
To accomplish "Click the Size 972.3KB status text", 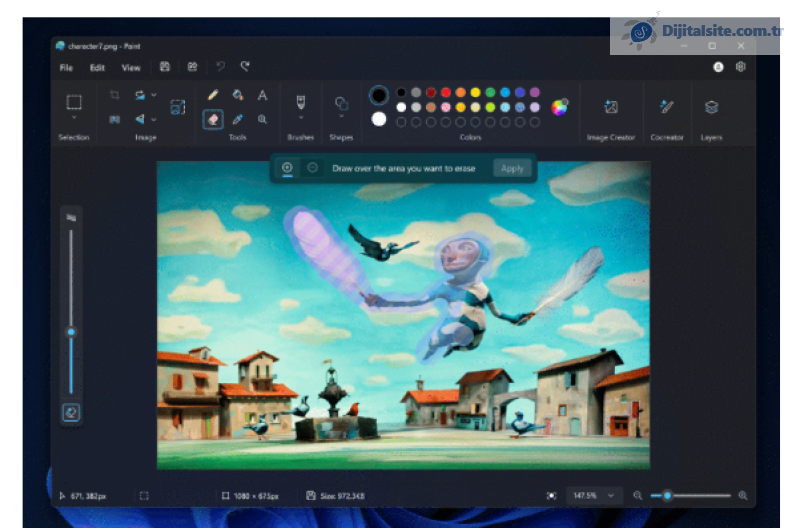I will pyautogui.click(x=342, y=496).
